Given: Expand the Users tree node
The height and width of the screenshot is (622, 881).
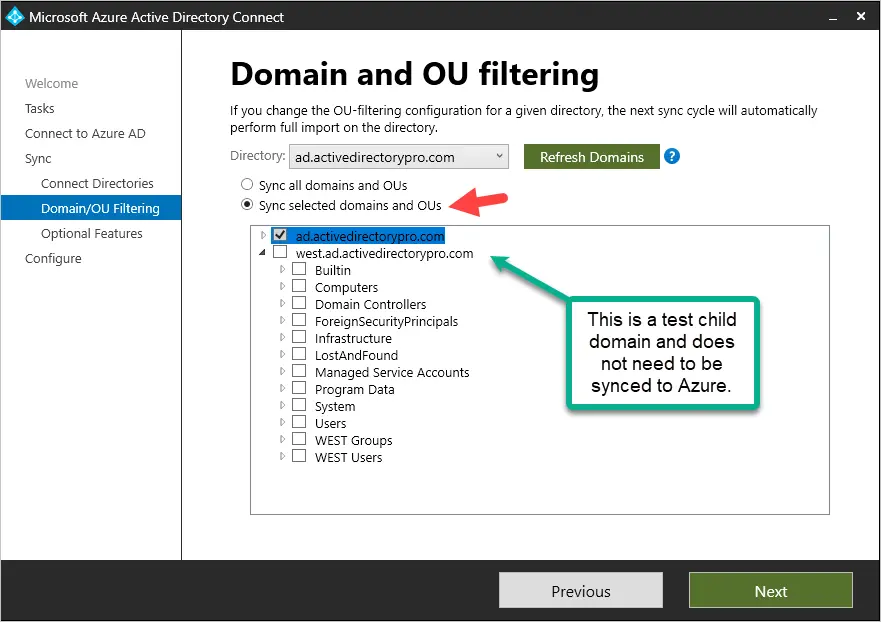Looking at the screenshot, I should 282,423.
